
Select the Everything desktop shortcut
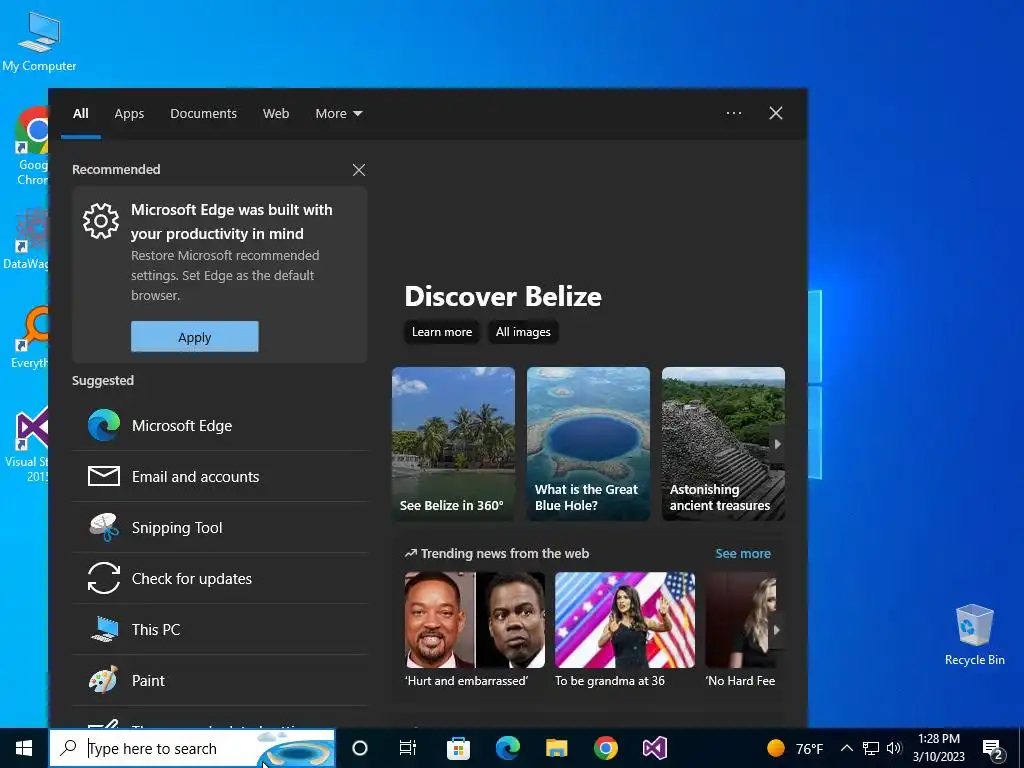coord(30,337)
